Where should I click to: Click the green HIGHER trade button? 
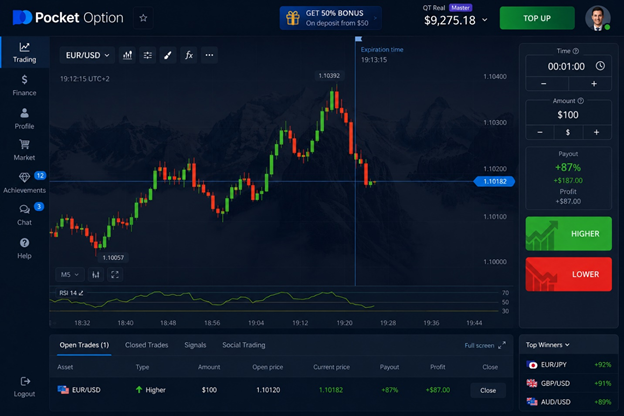coord(568,234)
